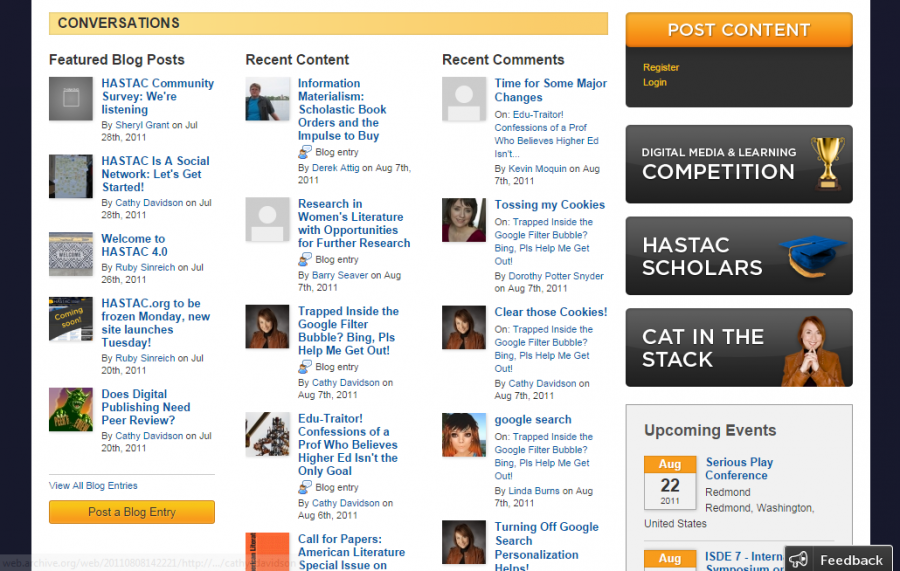
Task: Click Dorothy Potter Snyder's avatar
Action: (x=464, y=220)
